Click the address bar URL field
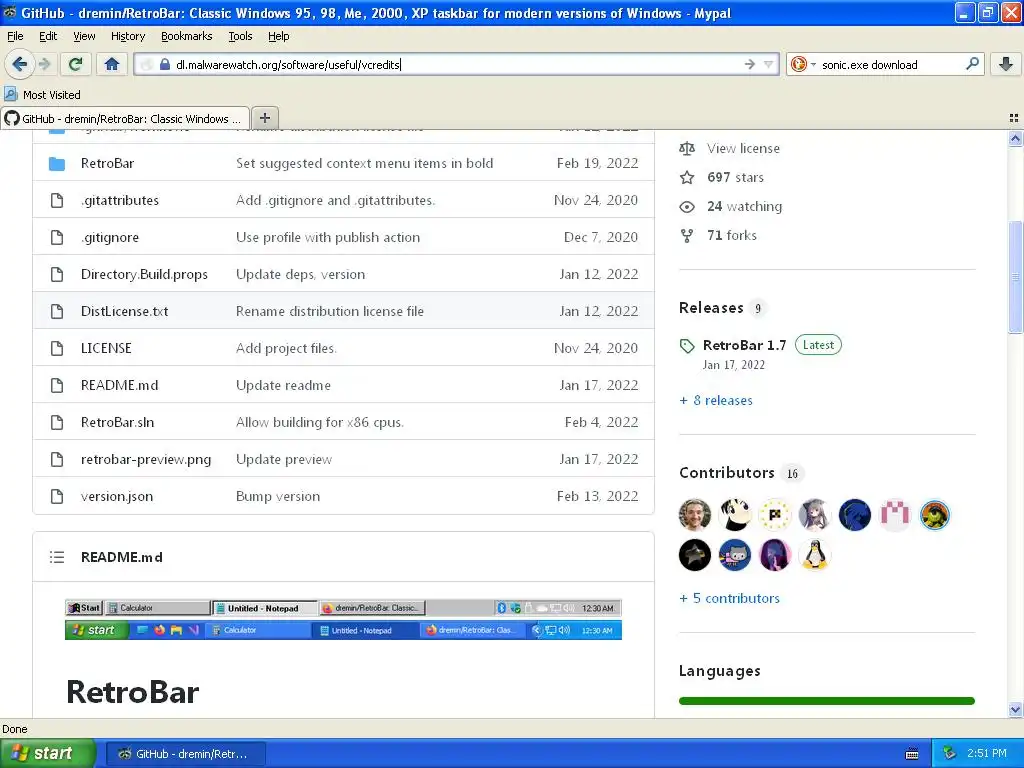The width and height of the screenshot is (1024, 768). (457, 64)
